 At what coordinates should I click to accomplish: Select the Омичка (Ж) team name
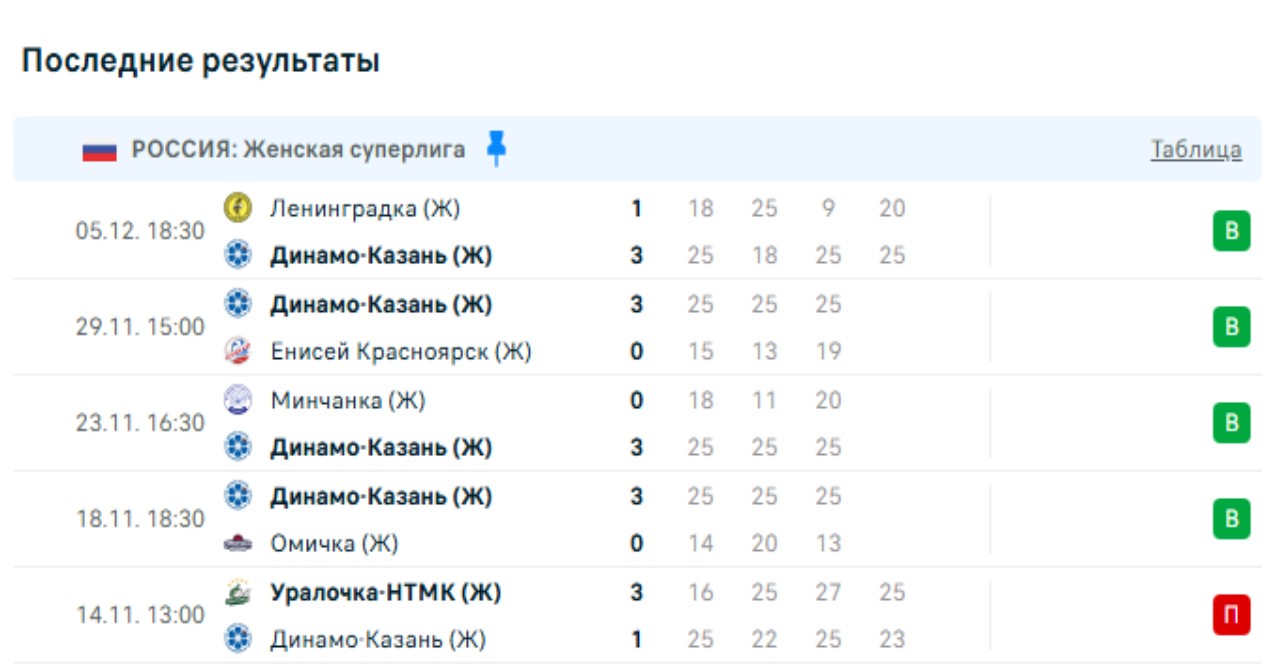coord(334,544)
